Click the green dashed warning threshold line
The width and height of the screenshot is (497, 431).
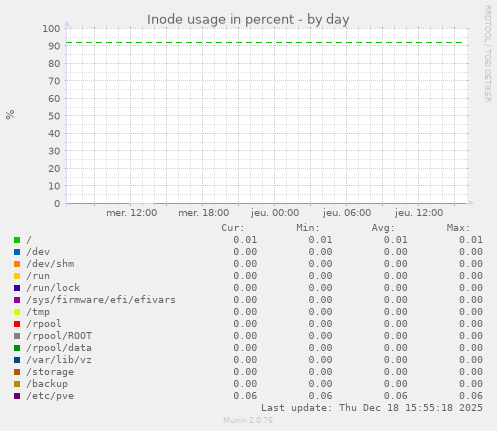(x=265, y=43)
